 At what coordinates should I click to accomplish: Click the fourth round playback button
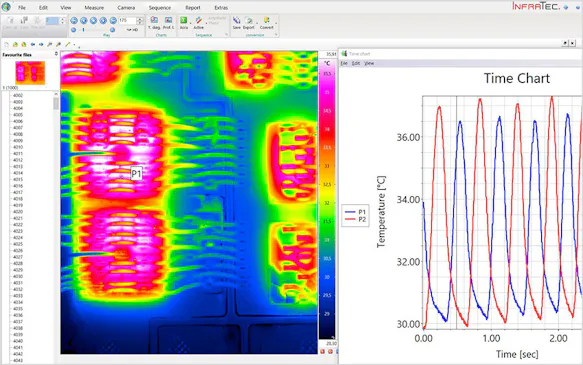coord(103,20)
